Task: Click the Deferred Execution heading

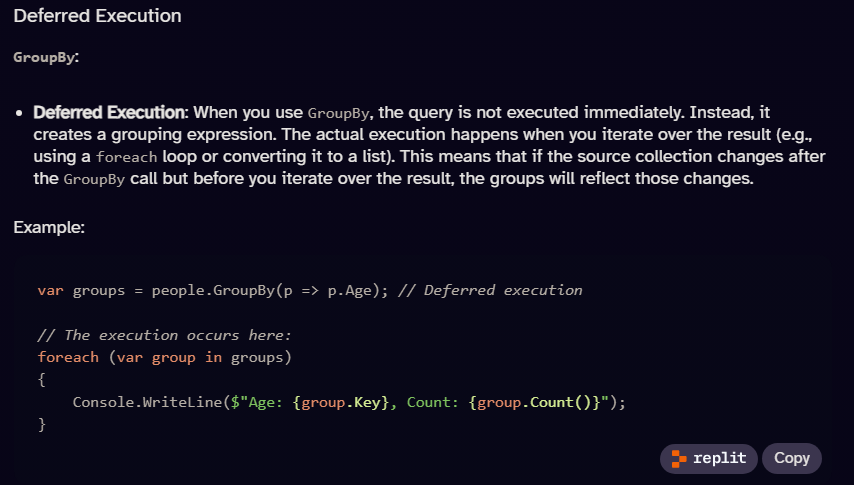Action: click(97, 16)
